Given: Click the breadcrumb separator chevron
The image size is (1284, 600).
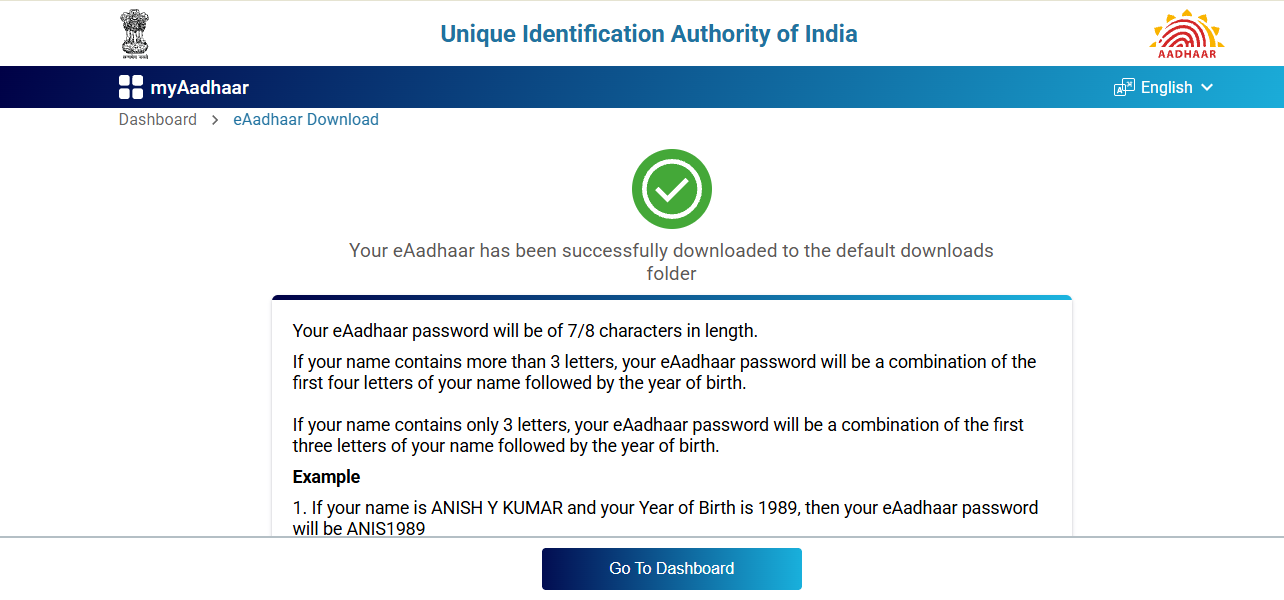Looking at the screenshot, I should tap(214, 119).
